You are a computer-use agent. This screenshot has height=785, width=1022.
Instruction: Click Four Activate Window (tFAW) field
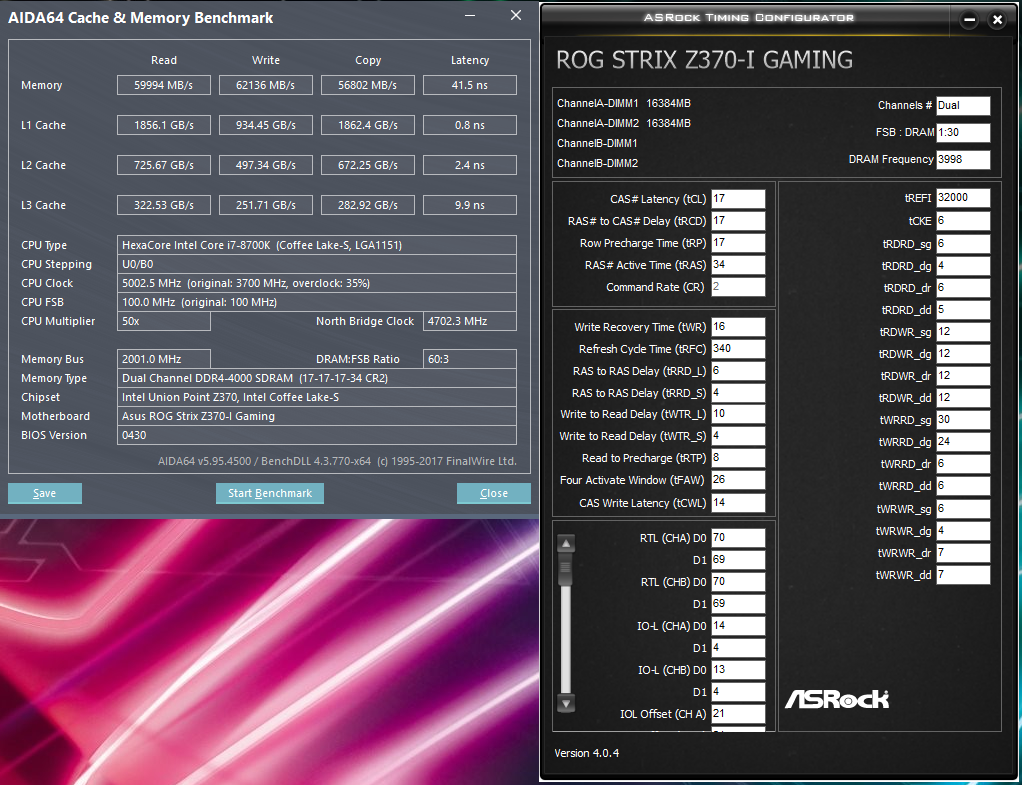[738, 480]
